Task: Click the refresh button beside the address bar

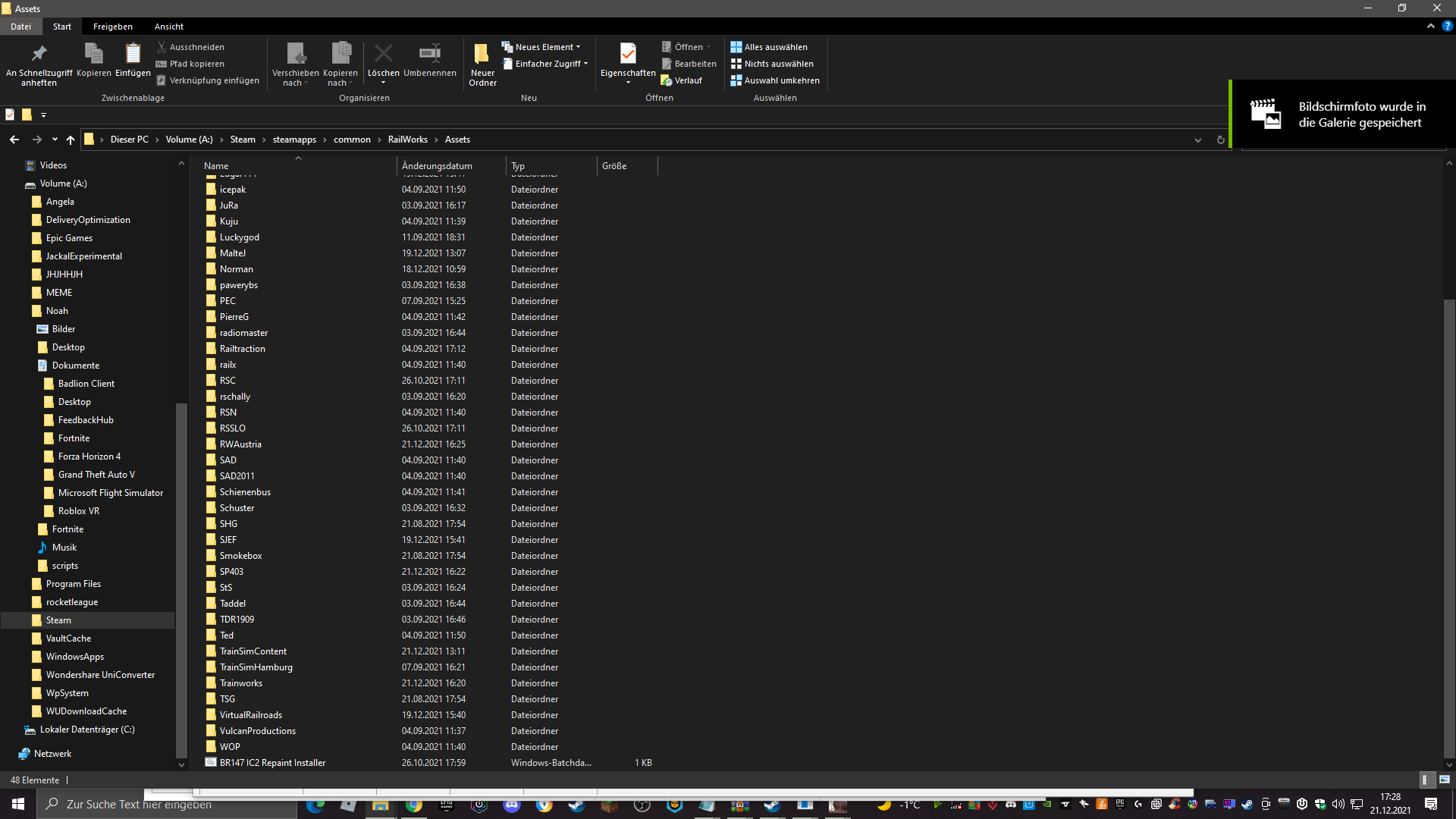Action: coord(1220,140)
